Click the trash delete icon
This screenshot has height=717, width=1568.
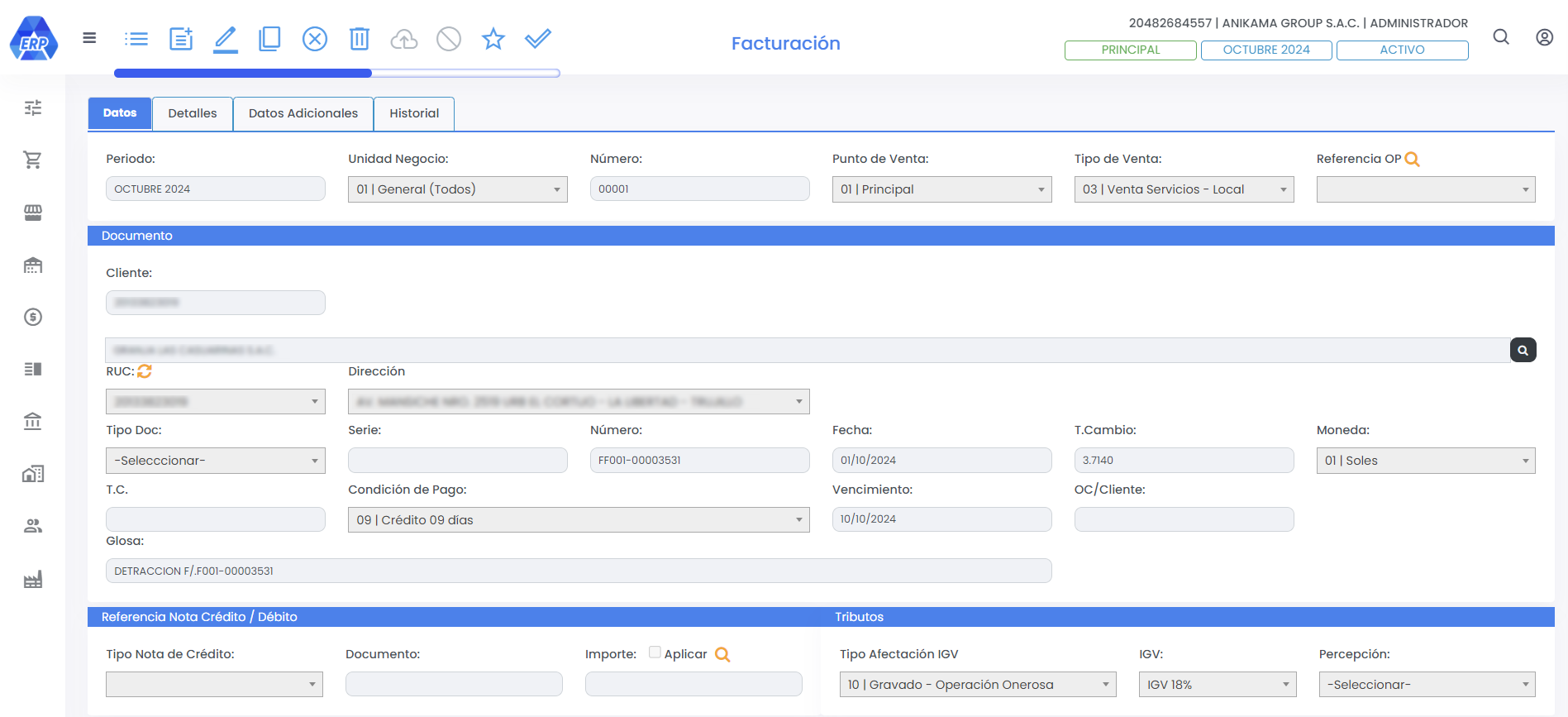click(x=360, y=39)
